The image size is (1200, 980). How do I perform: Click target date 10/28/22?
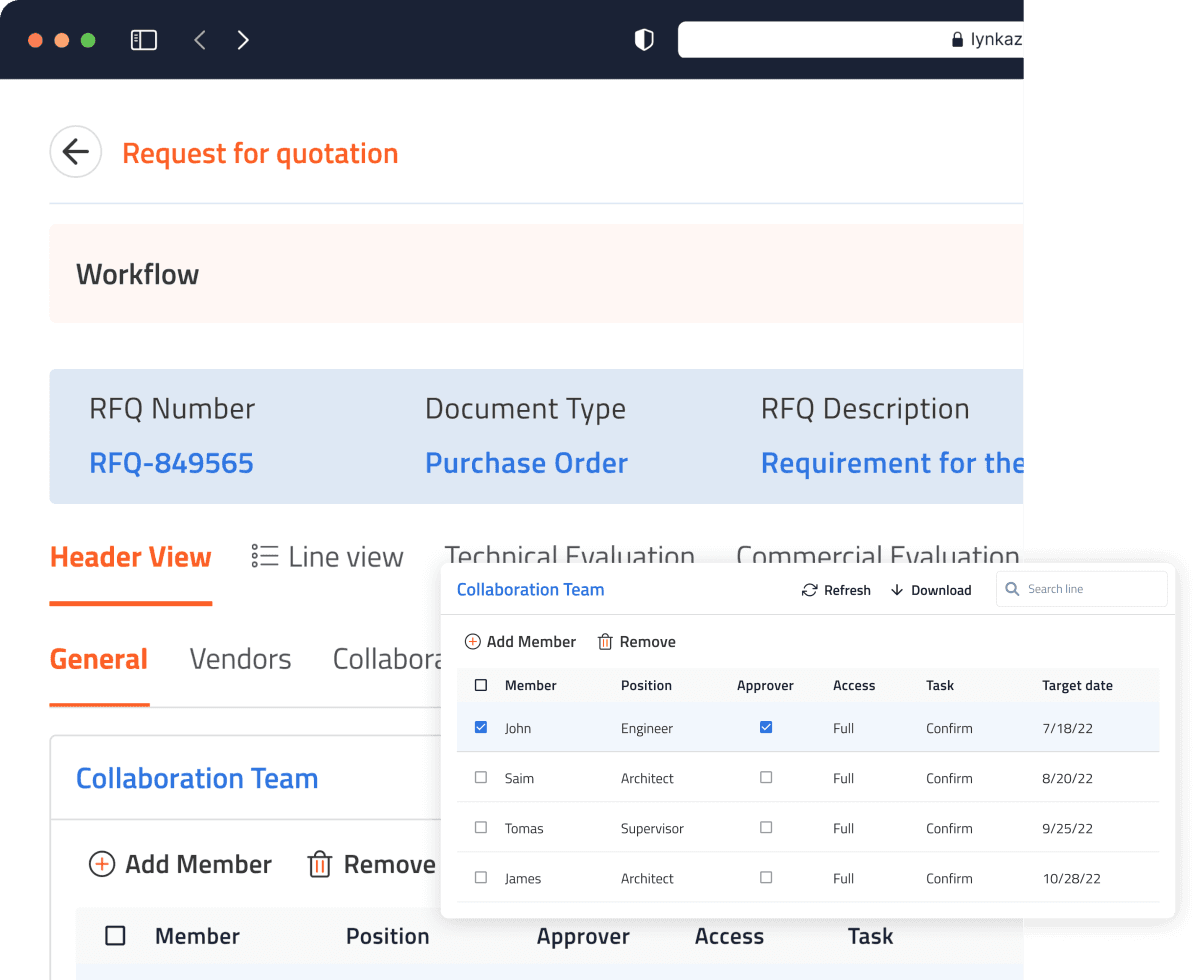(1071, 878)
